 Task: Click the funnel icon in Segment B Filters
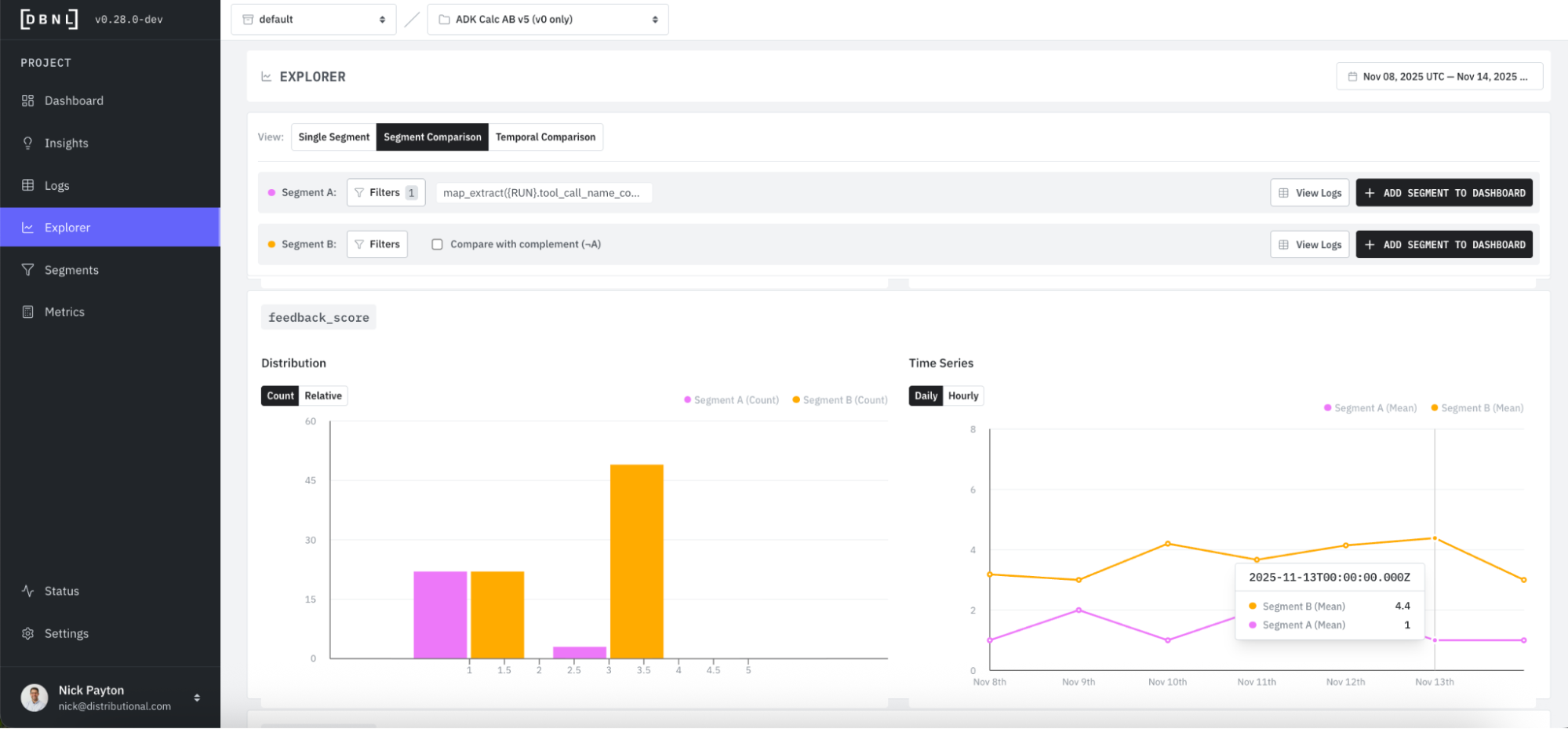point(359,244)
